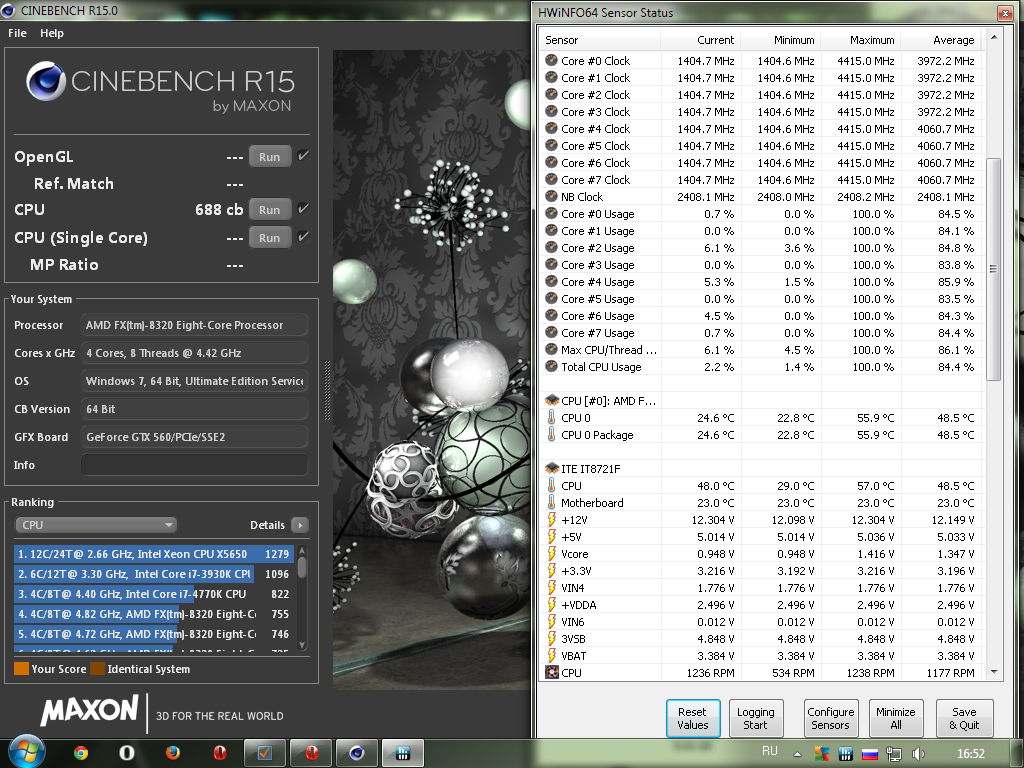Open the checkmark app taskbar button
Image resolution: width=1024 pixels, height=768 pixels.
pyautogui.click(x=264, y=754)
